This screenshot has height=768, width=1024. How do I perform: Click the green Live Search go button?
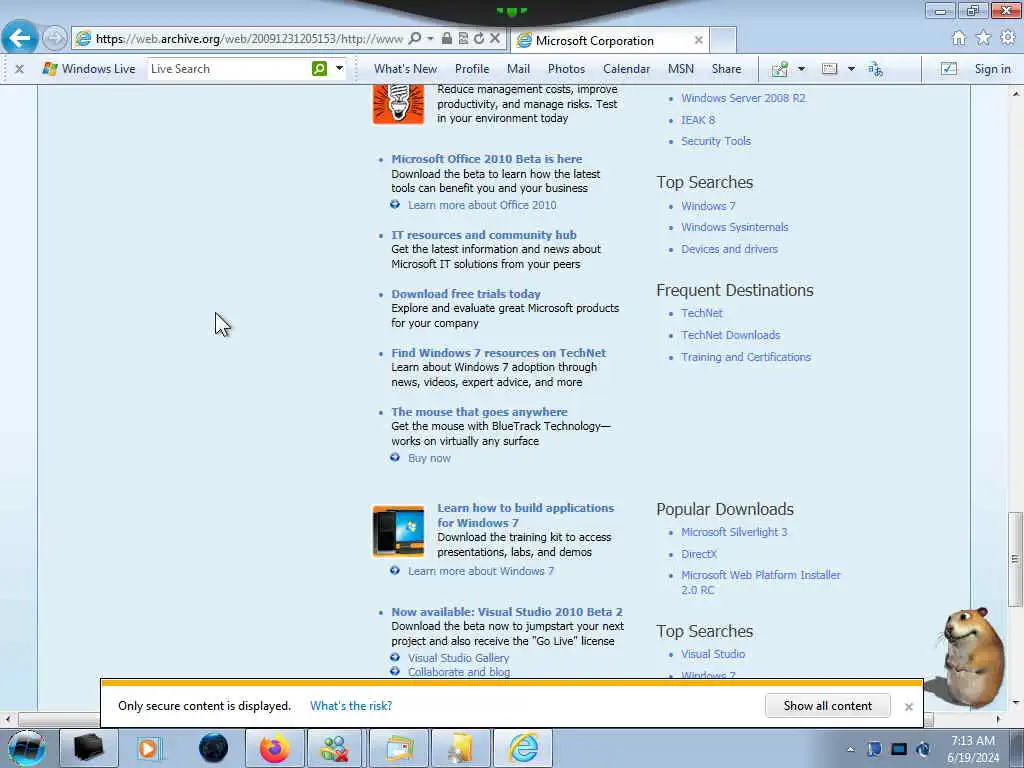(319, 69)
